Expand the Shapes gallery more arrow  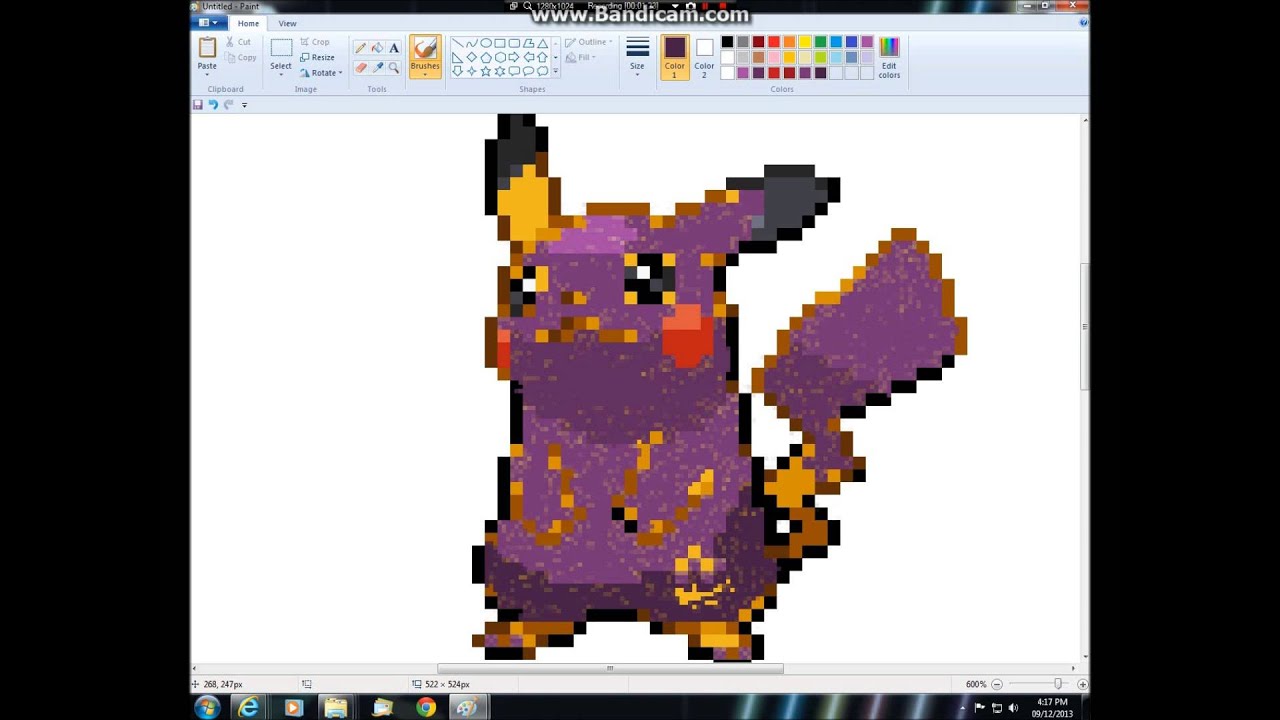pyautogui.click(x=555, y=71)
